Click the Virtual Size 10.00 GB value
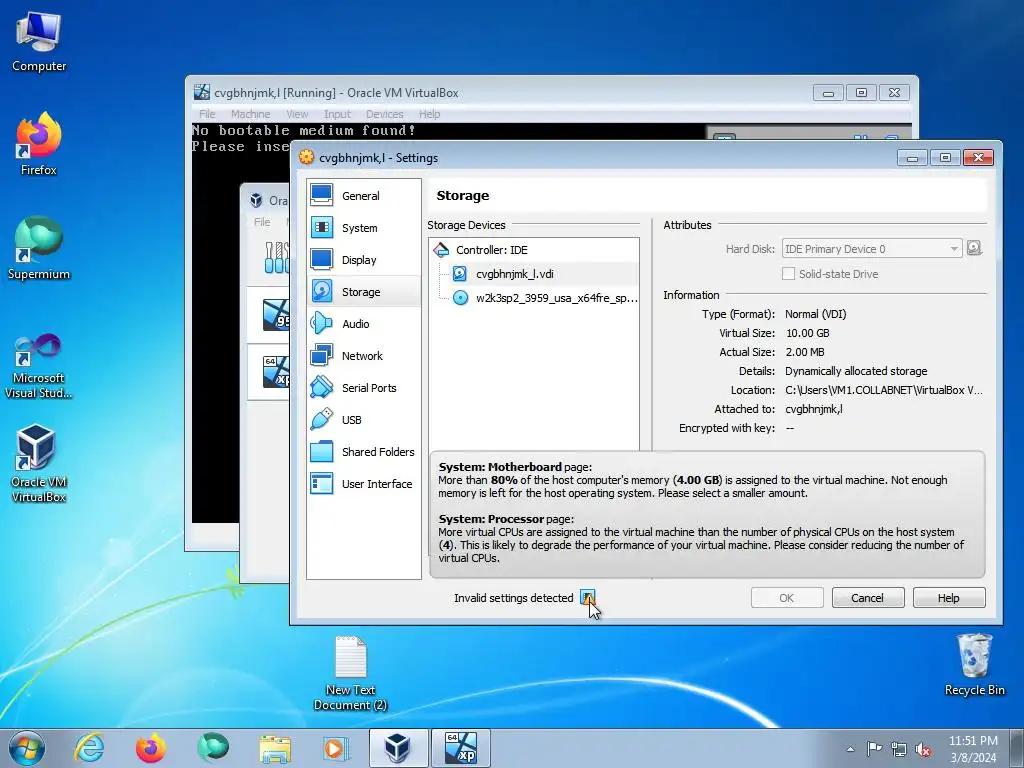The image size is (1024, 768). 807,333
